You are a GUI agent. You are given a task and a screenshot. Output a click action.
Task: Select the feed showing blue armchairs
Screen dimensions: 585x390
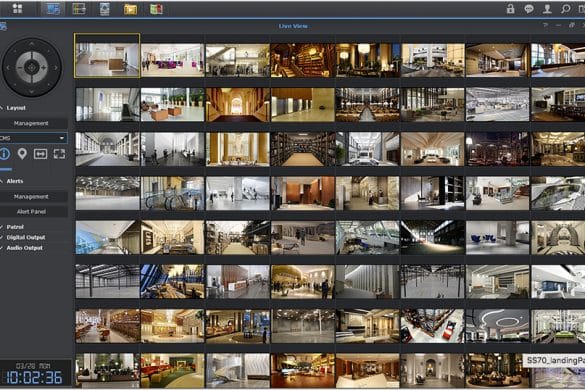pos(497,237)
